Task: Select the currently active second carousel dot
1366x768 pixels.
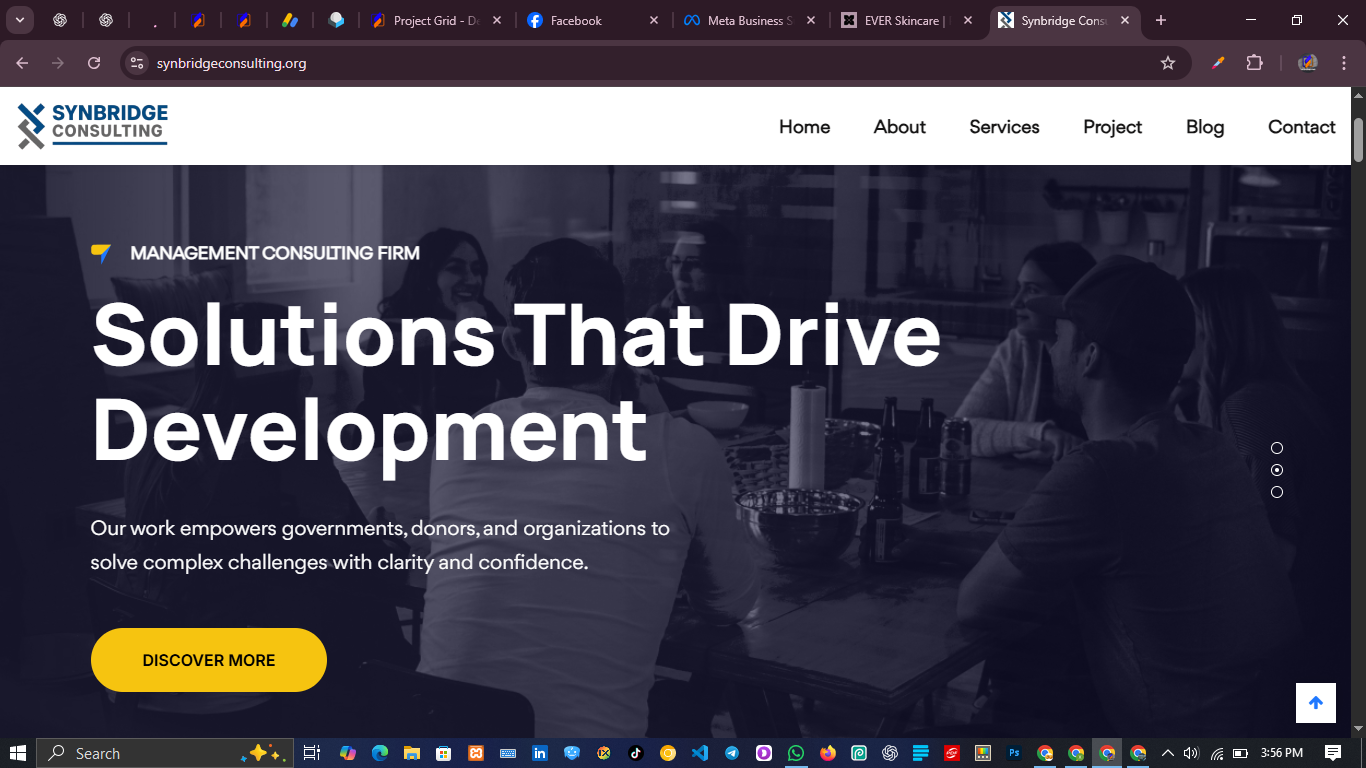Action: coord(1276,469)
